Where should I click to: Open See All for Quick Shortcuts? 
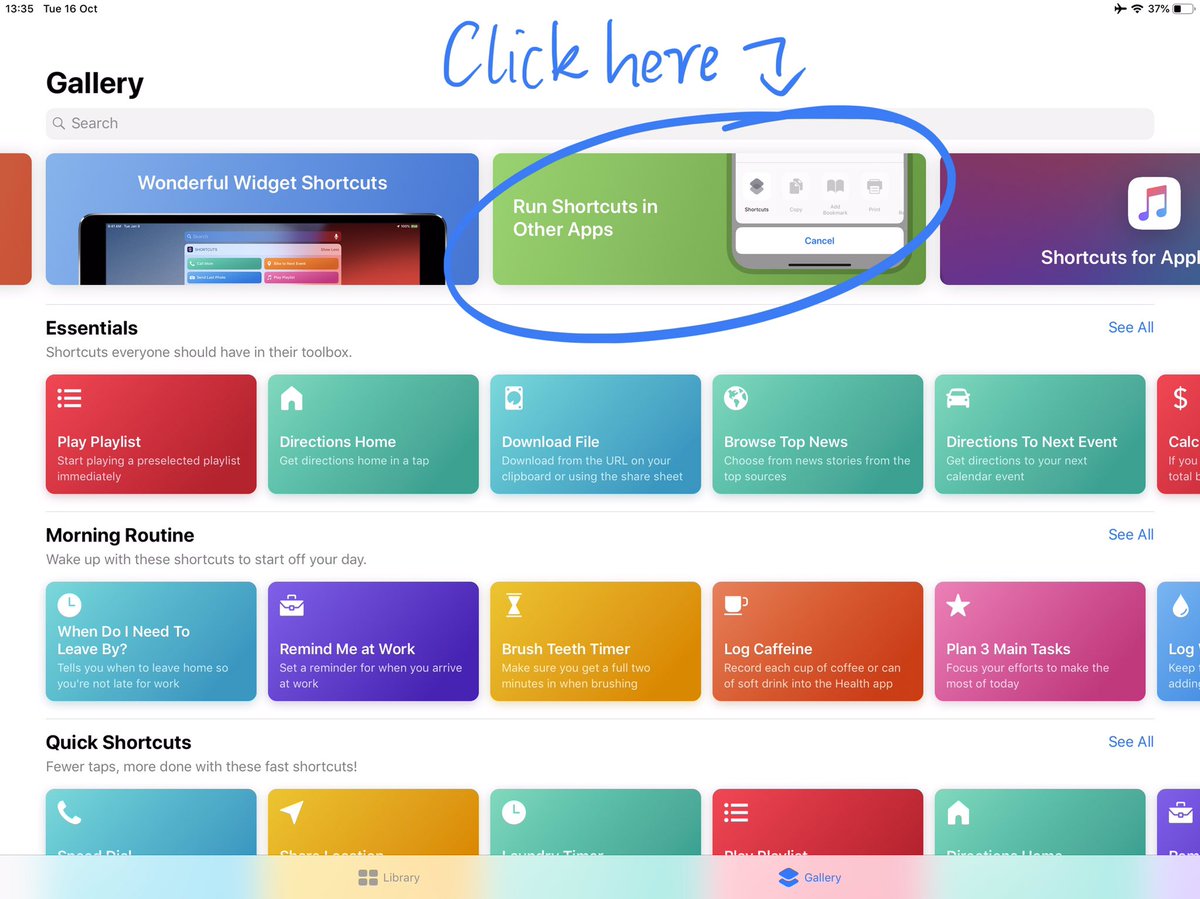point(1131,741)
